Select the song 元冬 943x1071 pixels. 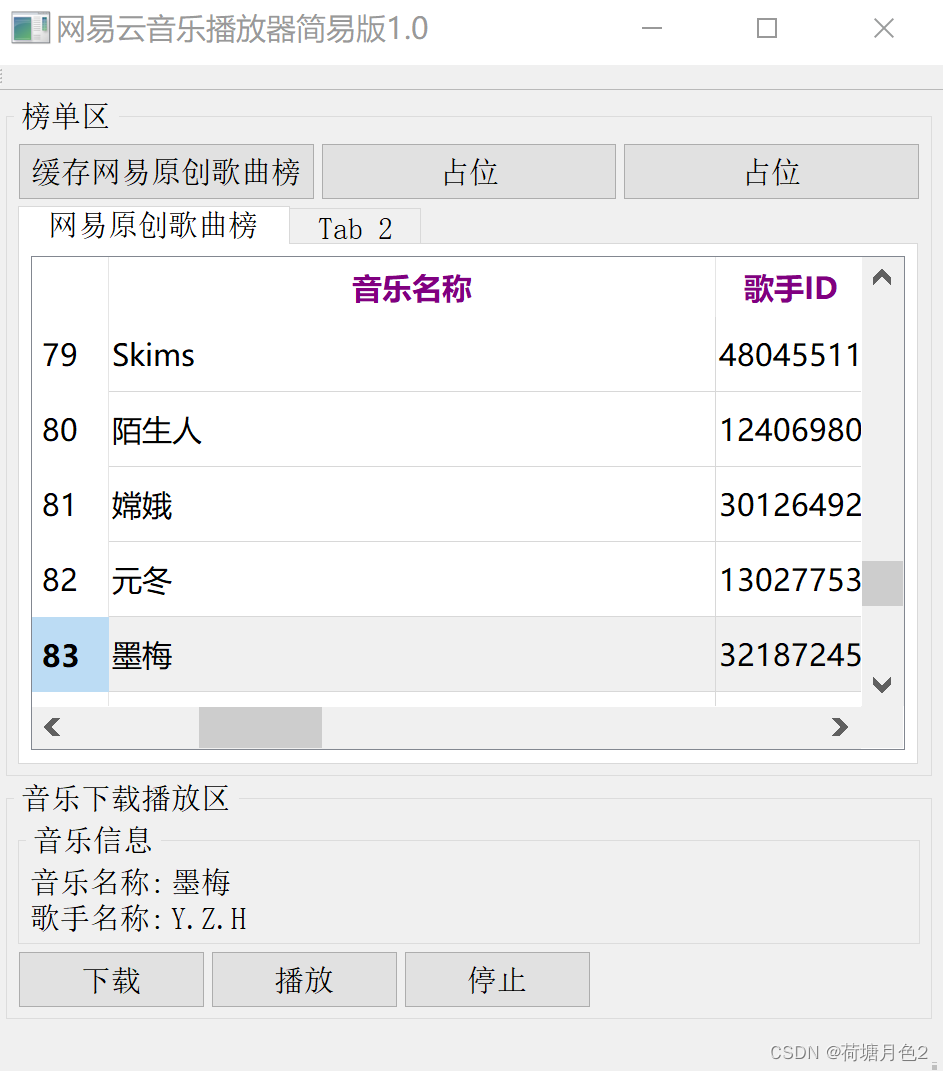pos(412,580)
